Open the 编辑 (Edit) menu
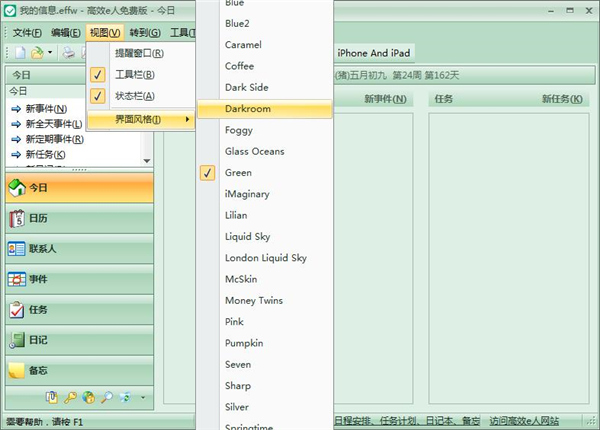The width and height of the screenshot is (600, 430). (x=66, y=33)
